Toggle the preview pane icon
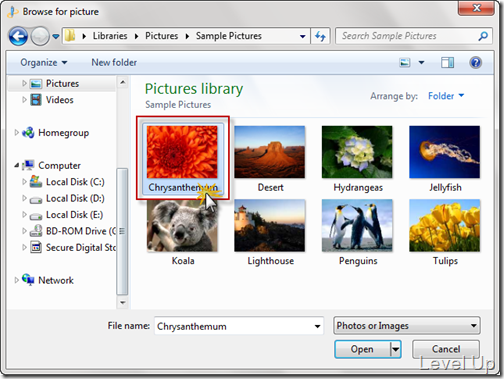504x379 pixels. [447, 62]
